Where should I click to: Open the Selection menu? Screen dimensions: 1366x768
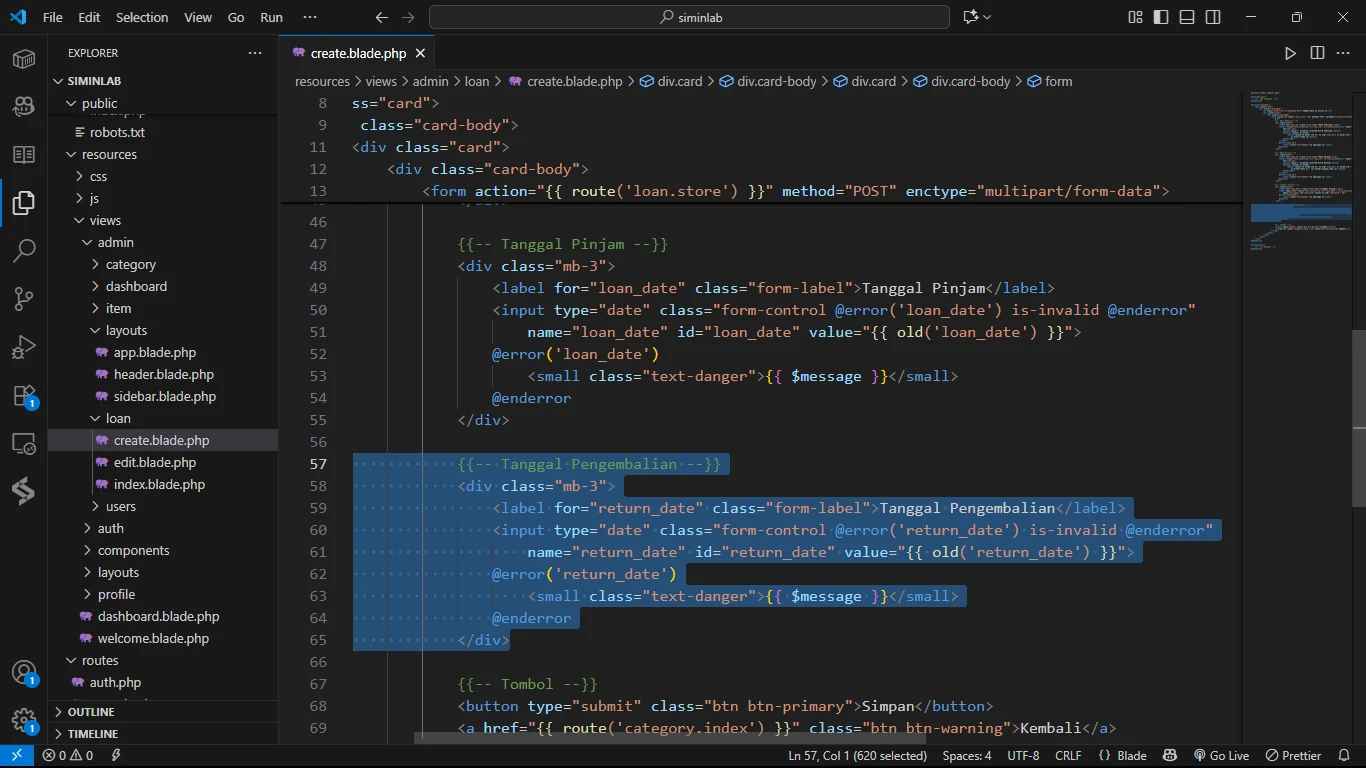[142, 17]
